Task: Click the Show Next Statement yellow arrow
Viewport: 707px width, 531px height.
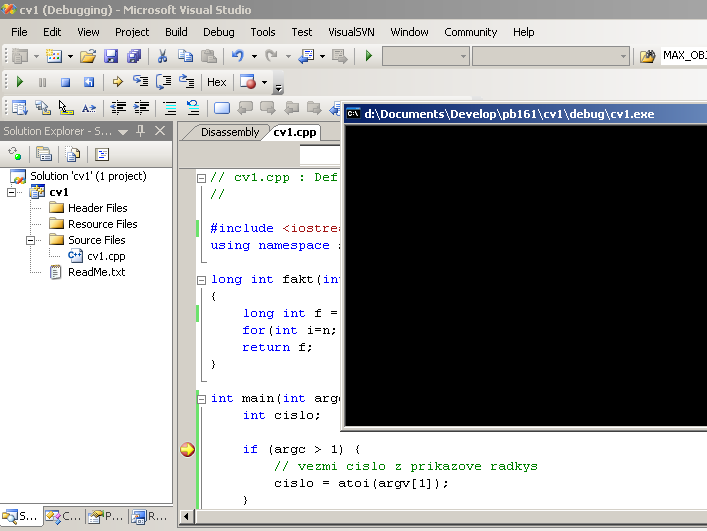Action: tap(118, 82)
